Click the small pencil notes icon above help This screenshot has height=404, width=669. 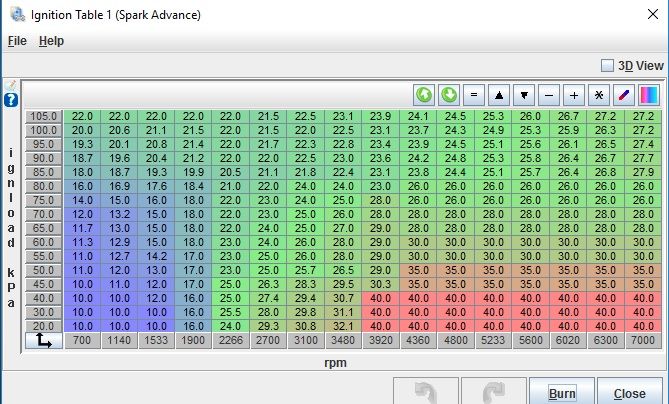point(12,85)
